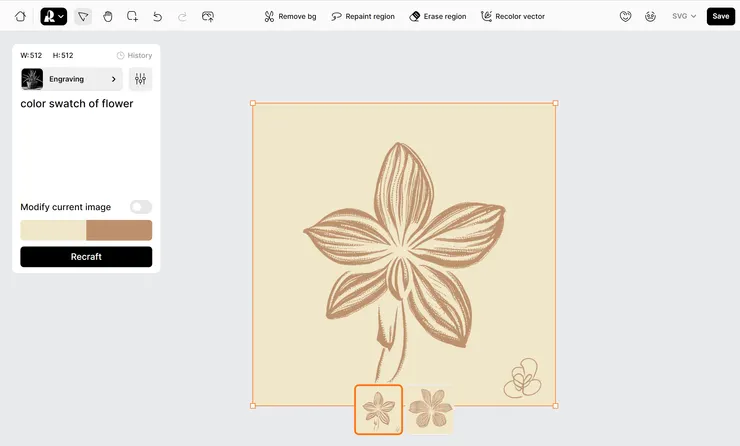This screenshot has width=740, height=446.
Task: Click the smiley face icon
Action: 650,17
